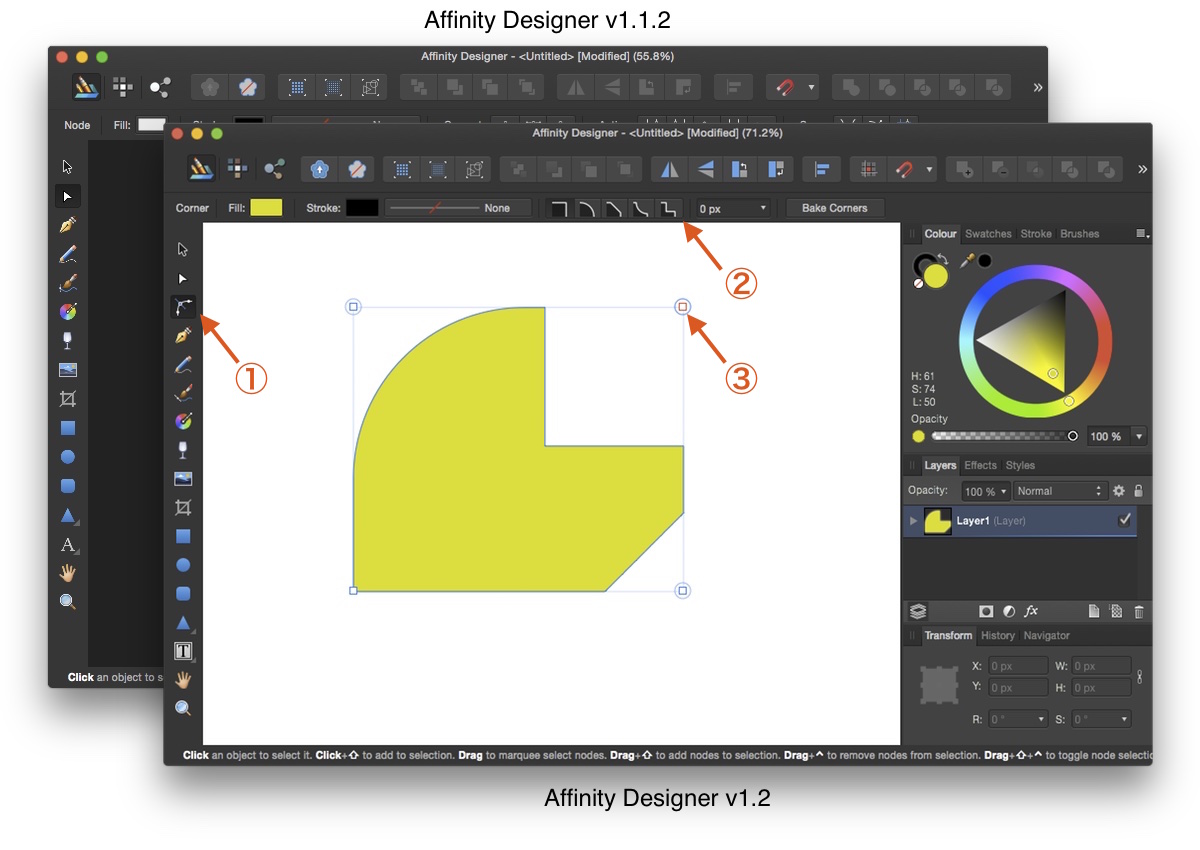
Task: Switch to Styles tab
Action: click(1020, 465)
